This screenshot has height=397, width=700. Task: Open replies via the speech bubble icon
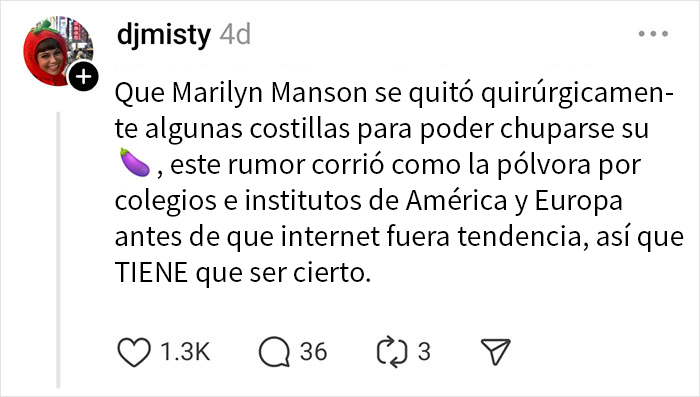(x=274, y=352)
